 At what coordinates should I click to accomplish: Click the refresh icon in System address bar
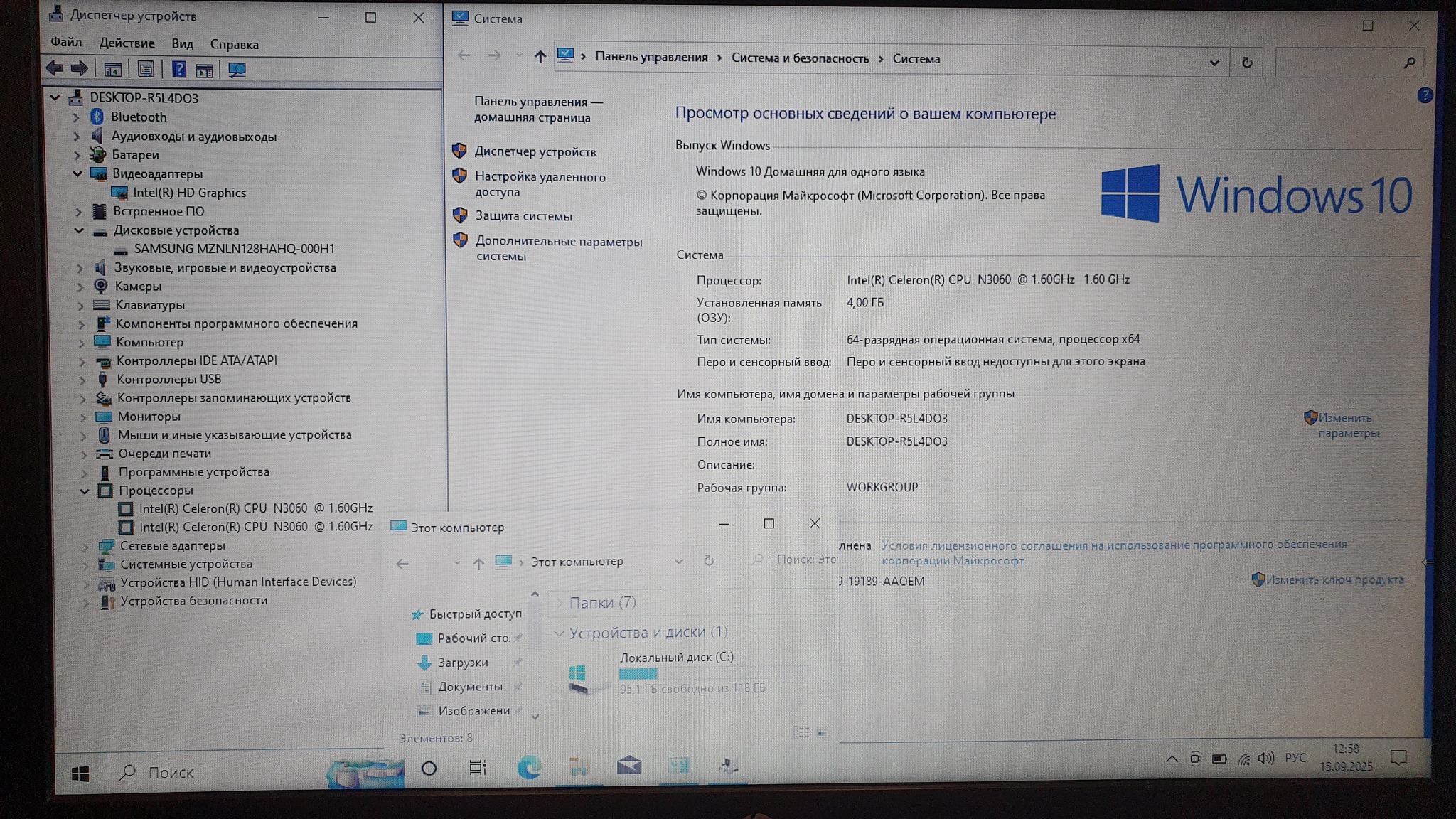(1247, 63)
